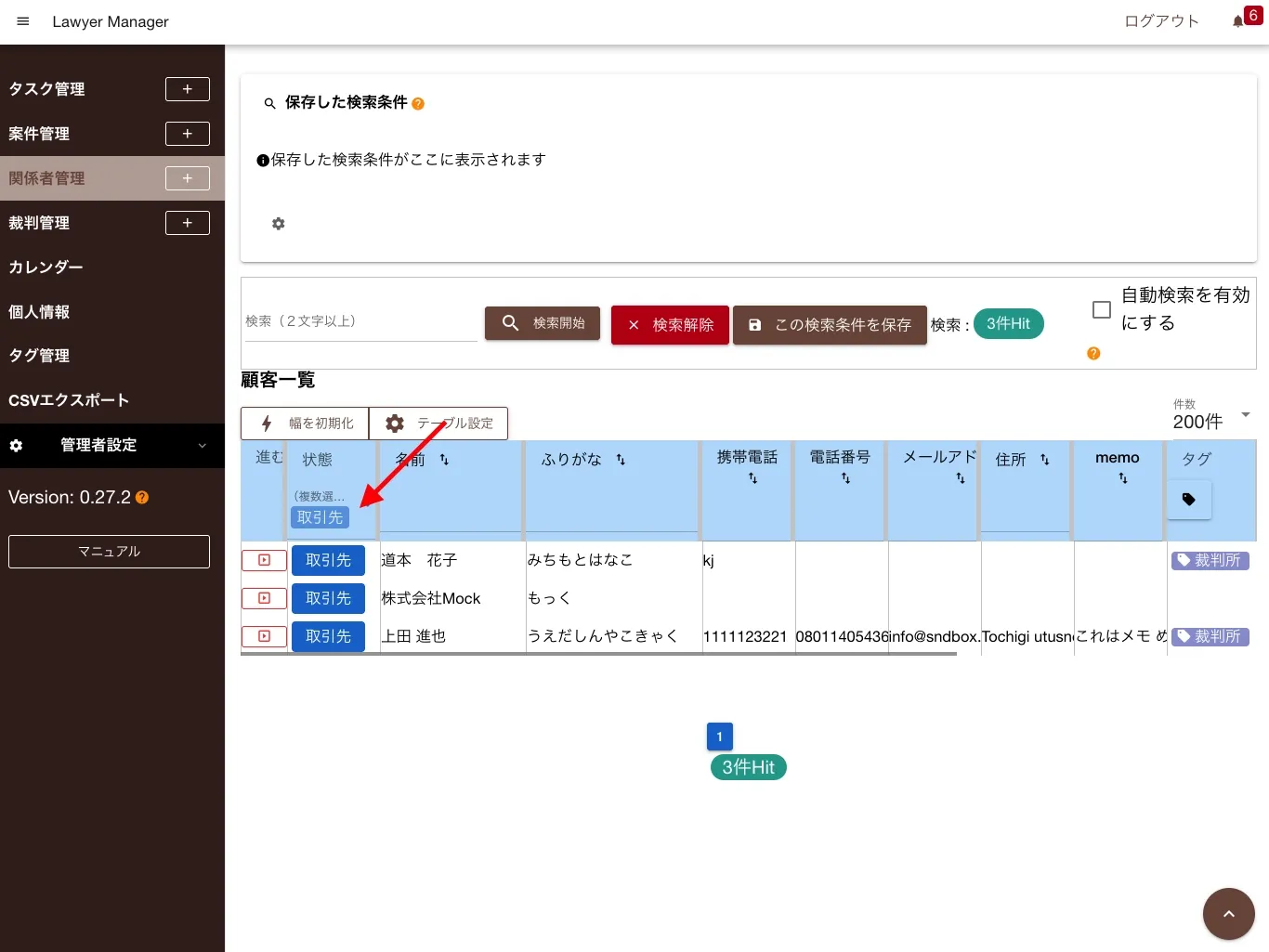
Task: Add a new 関係者 with plus button
Action: pyautogui.click(x=188, y=178)
